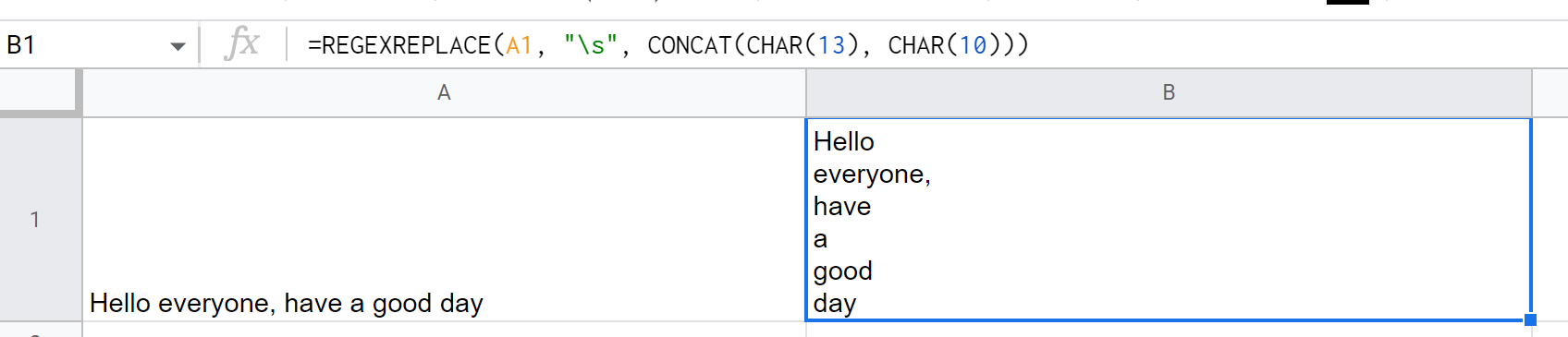Select column A header
Image resolution: width=1568 pixels, height=337 pixels.
[444, 92]
